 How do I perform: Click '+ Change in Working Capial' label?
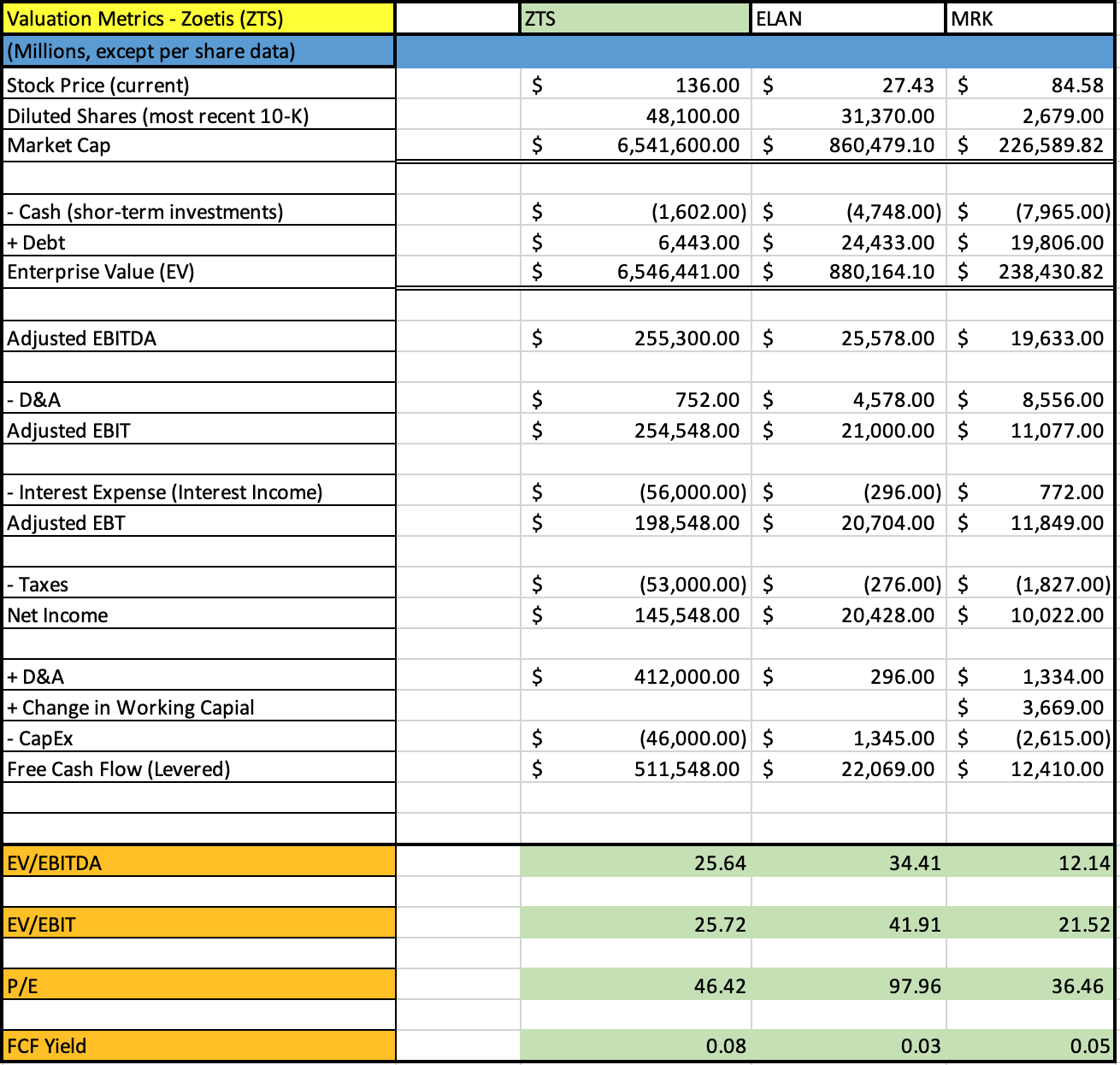click(131, 708)
